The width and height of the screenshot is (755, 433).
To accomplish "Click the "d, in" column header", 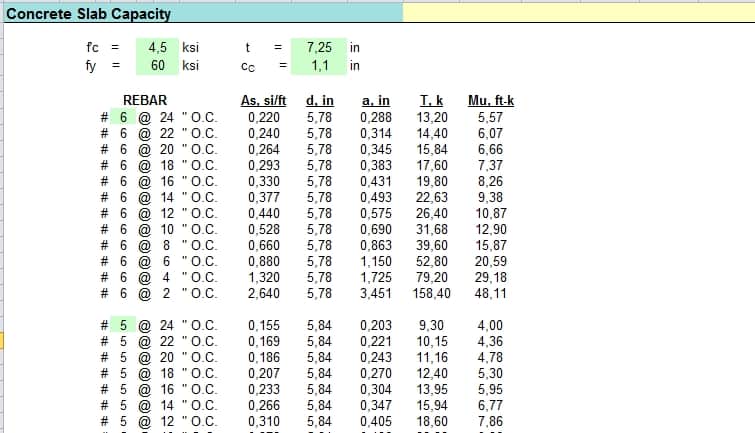I will point(319,100).
